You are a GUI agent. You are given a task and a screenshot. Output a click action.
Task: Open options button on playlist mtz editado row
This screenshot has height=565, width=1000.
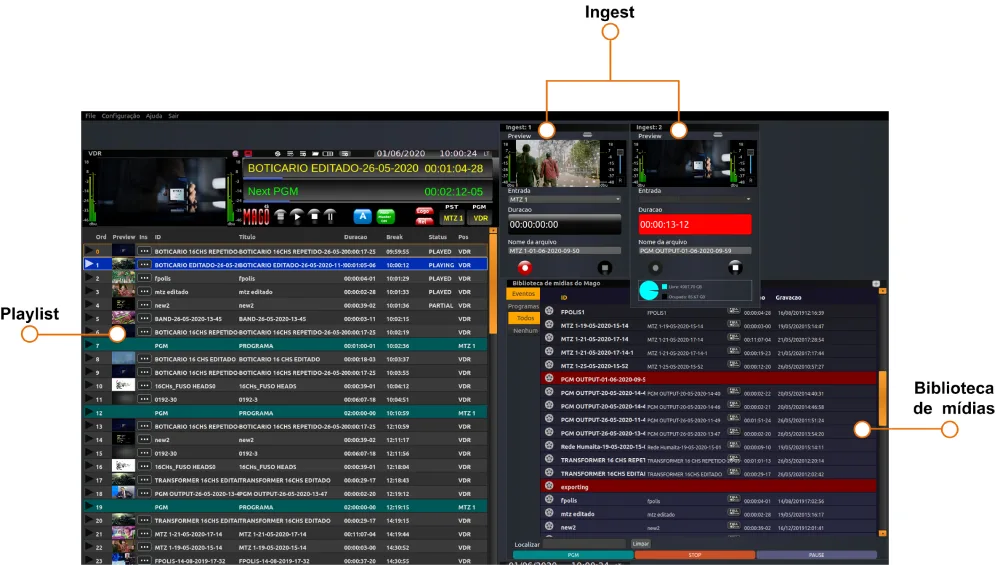145,291
